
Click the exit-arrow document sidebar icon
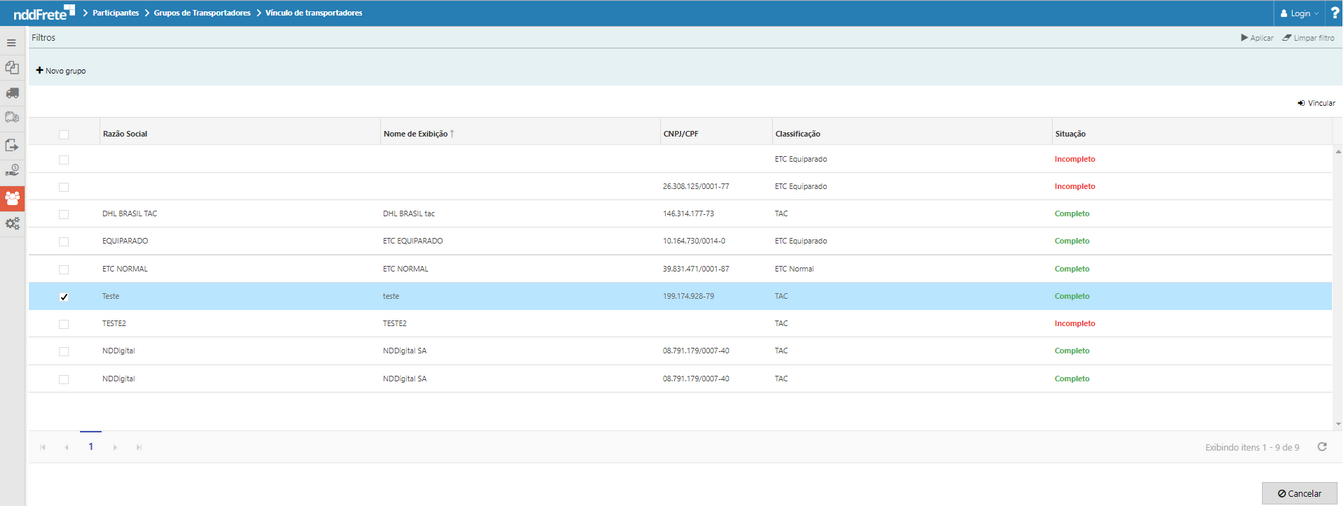coord(12,145)
